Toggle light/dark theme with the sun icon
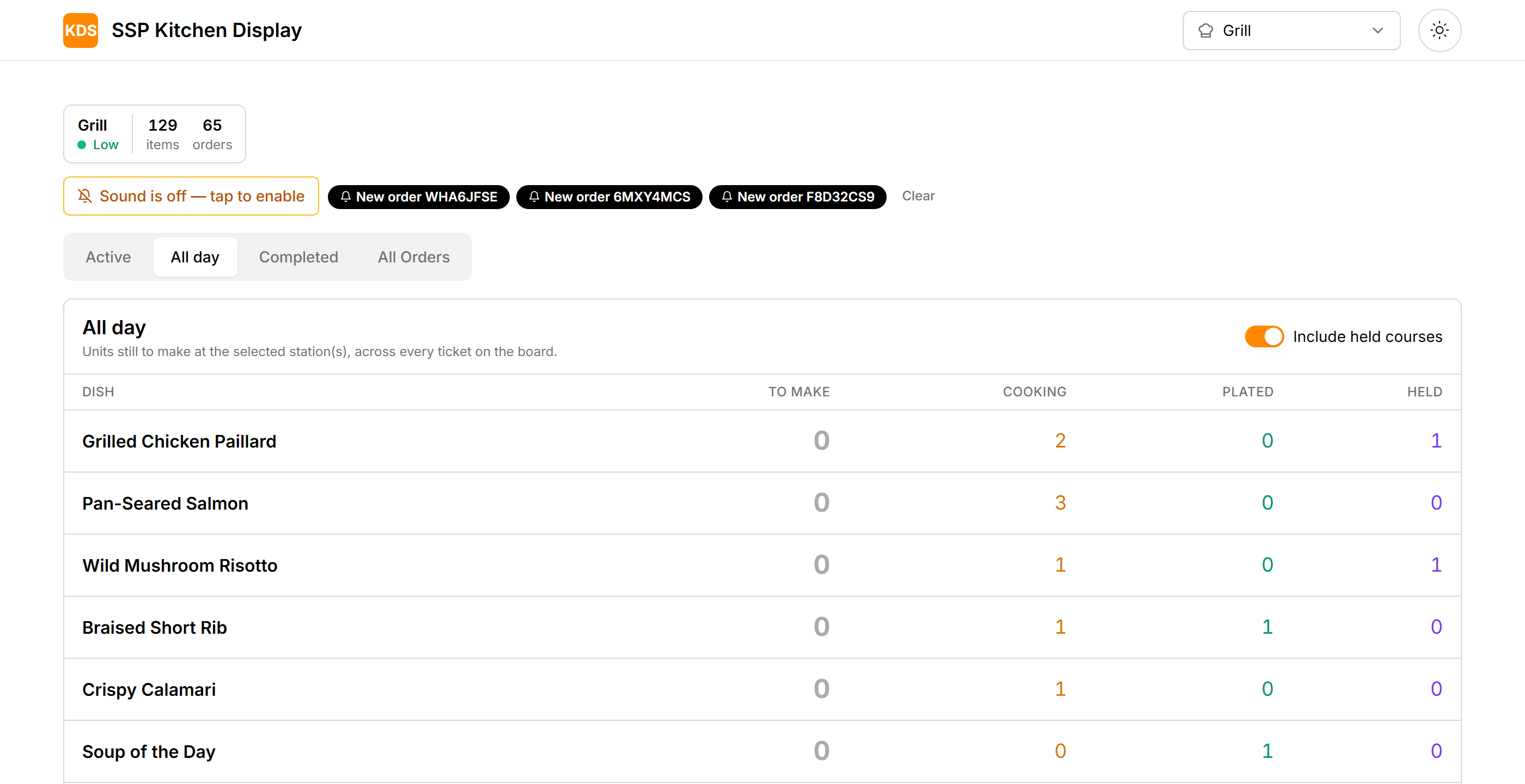This screenshot has width=1525, height=784. [x=1439, y=30]
